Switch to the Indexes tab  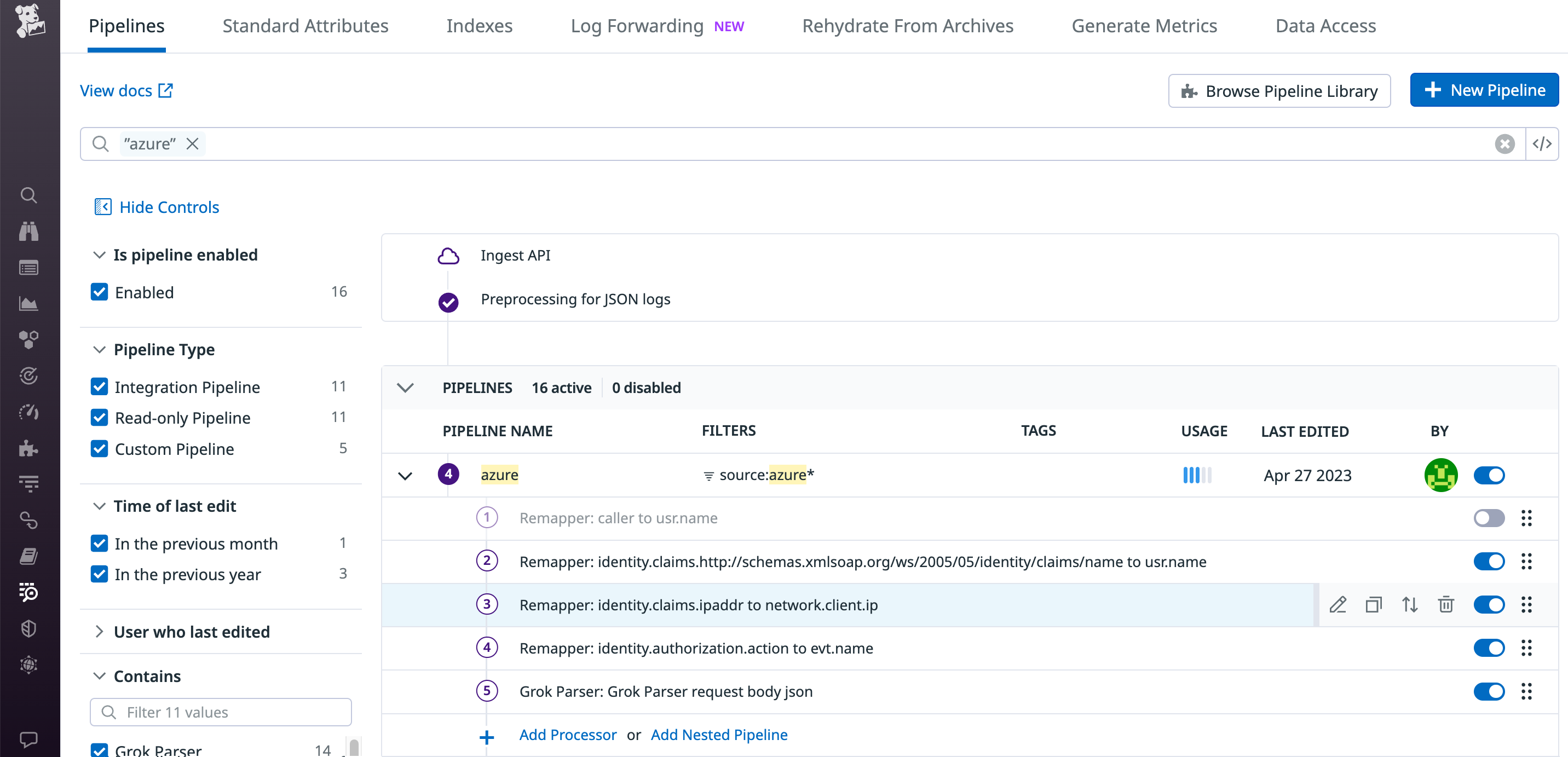pos(479,26)
